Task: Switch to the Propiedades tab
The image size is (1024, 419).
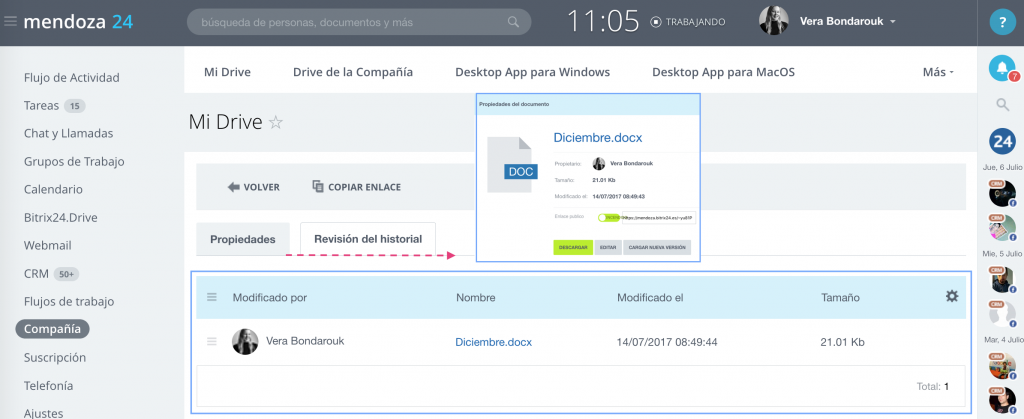Action: (242, 240)
